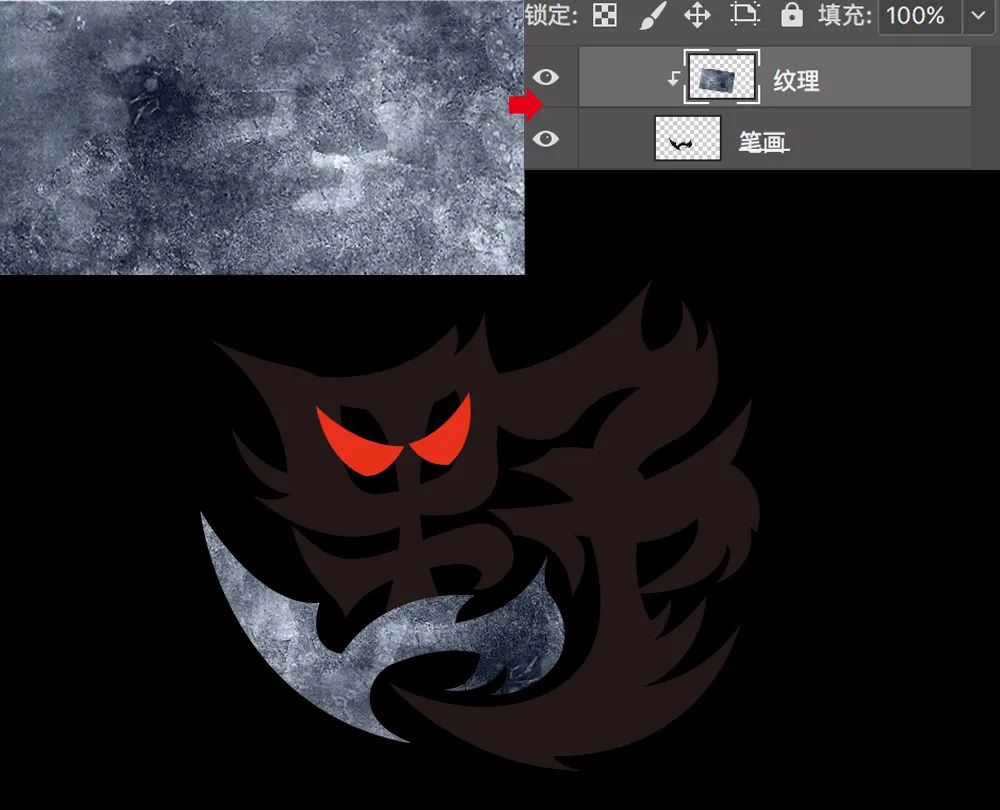Click the 填充 fill label
Viewport: 1000px width, 810px height.
click(845, 15)
